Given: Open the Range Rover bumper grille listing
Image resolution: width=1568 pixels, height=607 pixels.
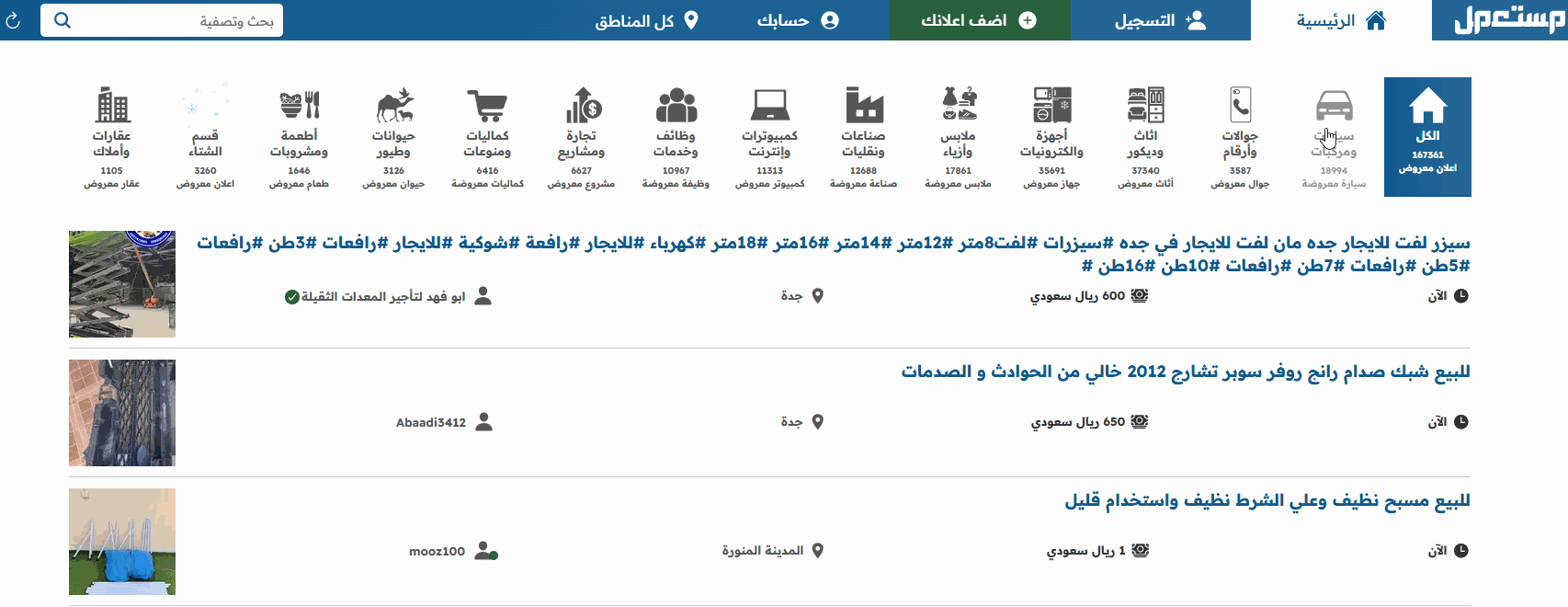Looking at the screenshot, I should pos(1185,372).
